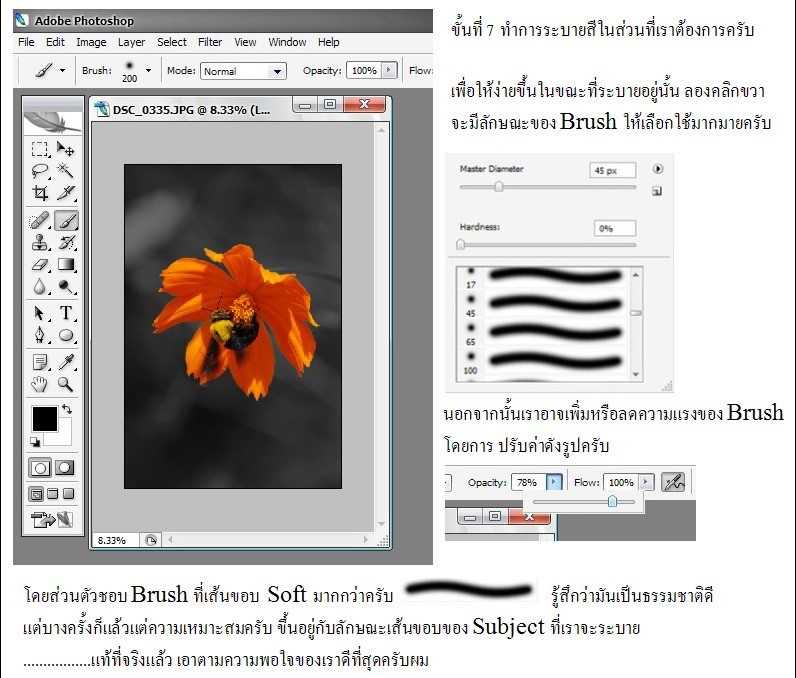The height and width of the screenshot is (678, 796).
Task: Select the Brush tool in toolbox
Action: [66, 220]
